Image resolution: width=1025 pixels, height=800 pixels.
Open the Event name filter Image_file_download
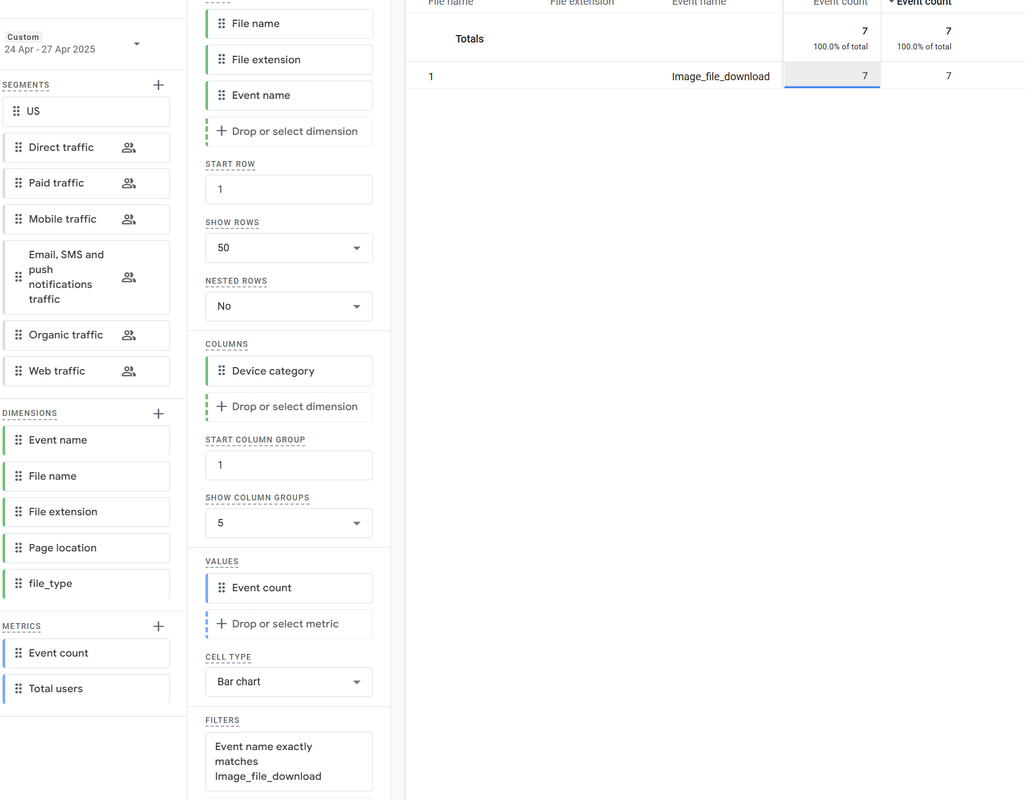[x=289, y=761]
